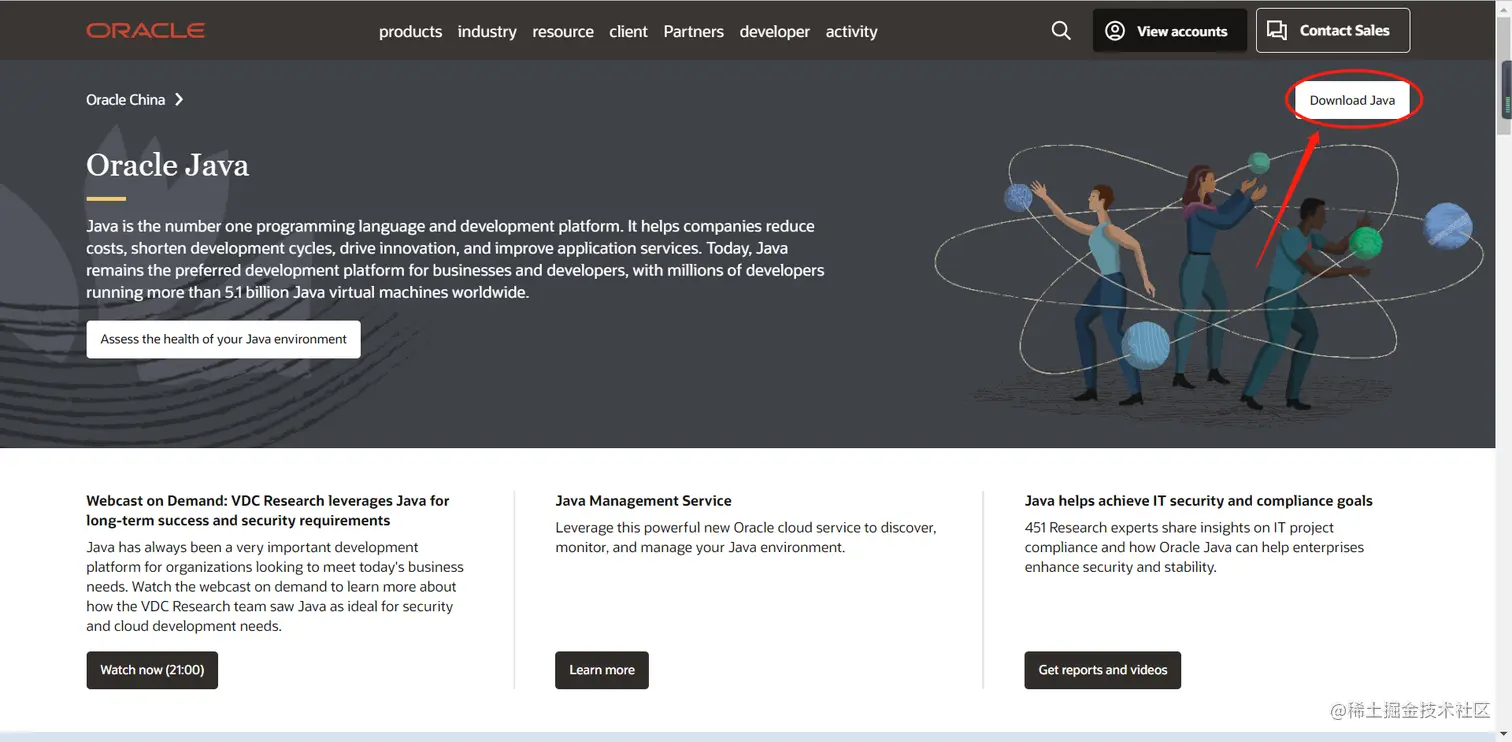Click the View accounts button
The image size is (1512, 742).
pyautogui.click(x=1170, y=31)
